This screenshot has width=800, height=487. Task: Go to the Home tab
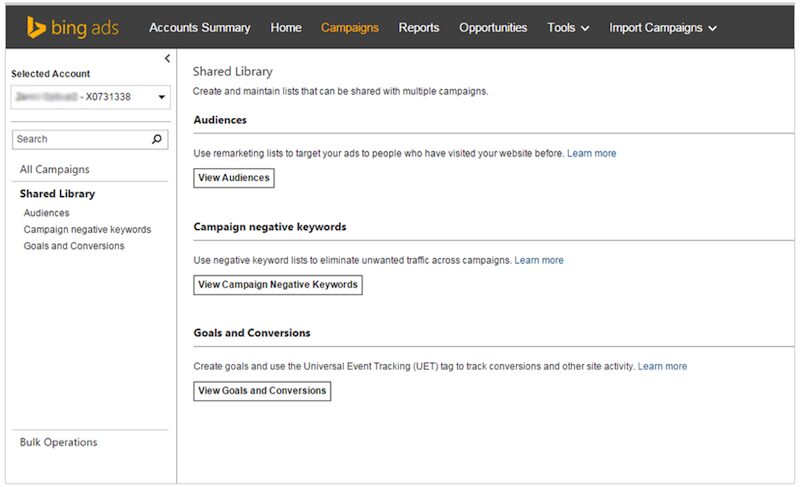286,28
